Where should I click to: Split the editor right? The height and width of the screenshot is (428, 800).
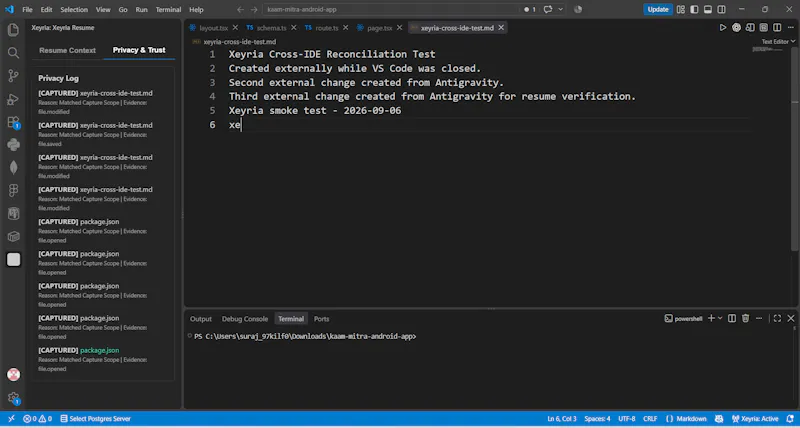point(777,28)
